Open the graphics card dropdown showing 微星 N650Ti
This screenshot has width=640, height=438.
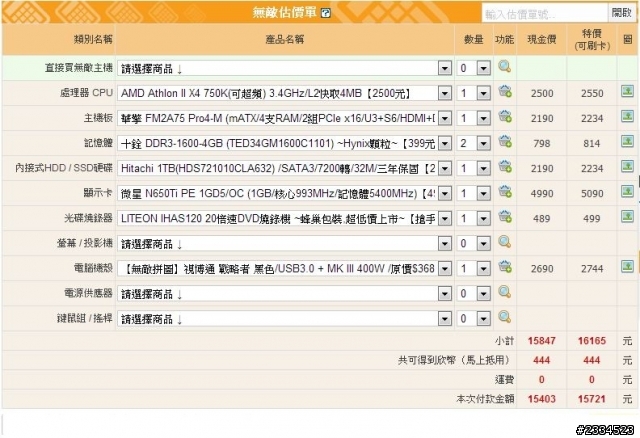click(284, 193)
